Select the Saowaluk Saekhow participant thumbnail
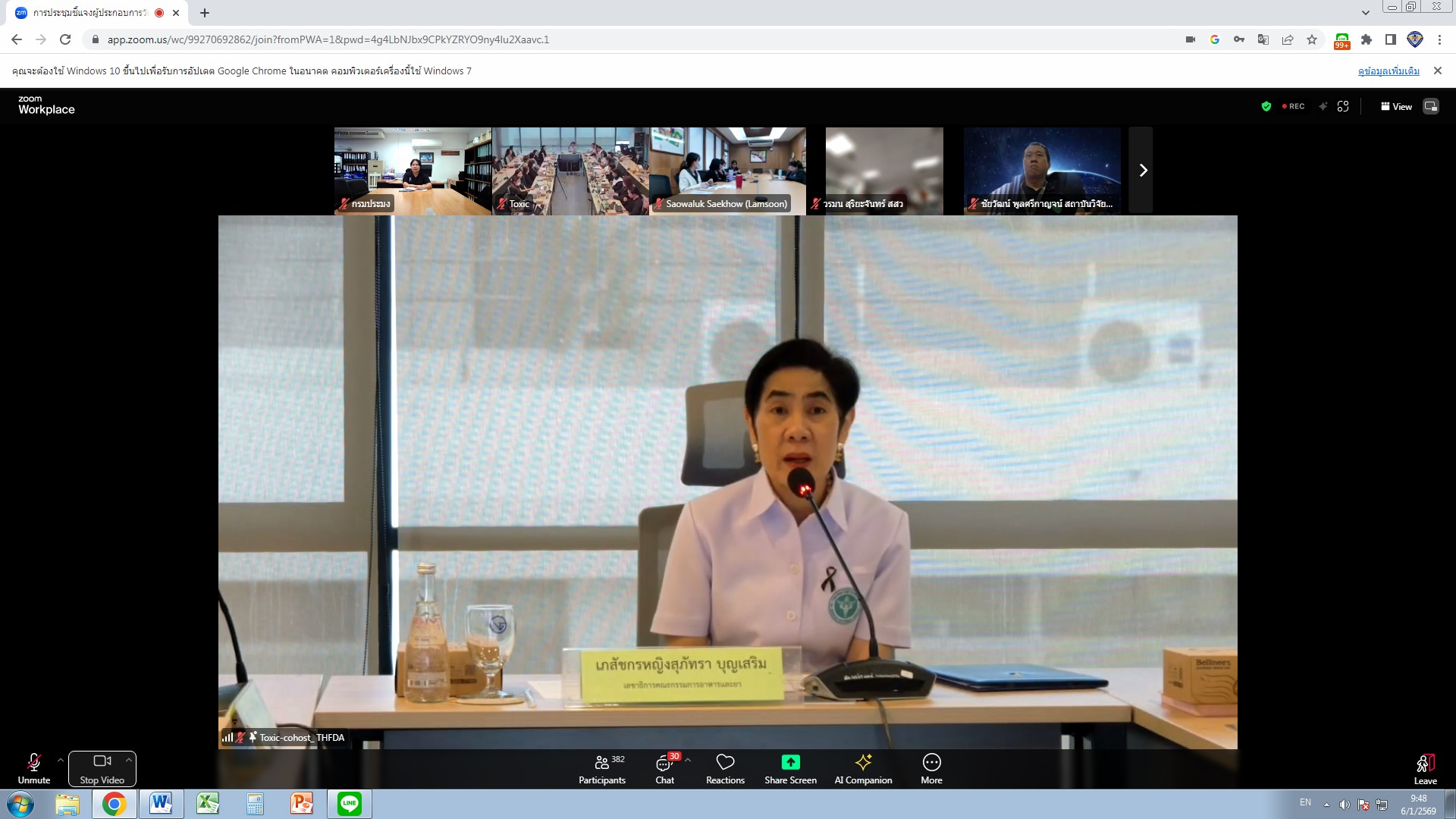Viewport: 1456px width, 819px height. pos(726,171)
